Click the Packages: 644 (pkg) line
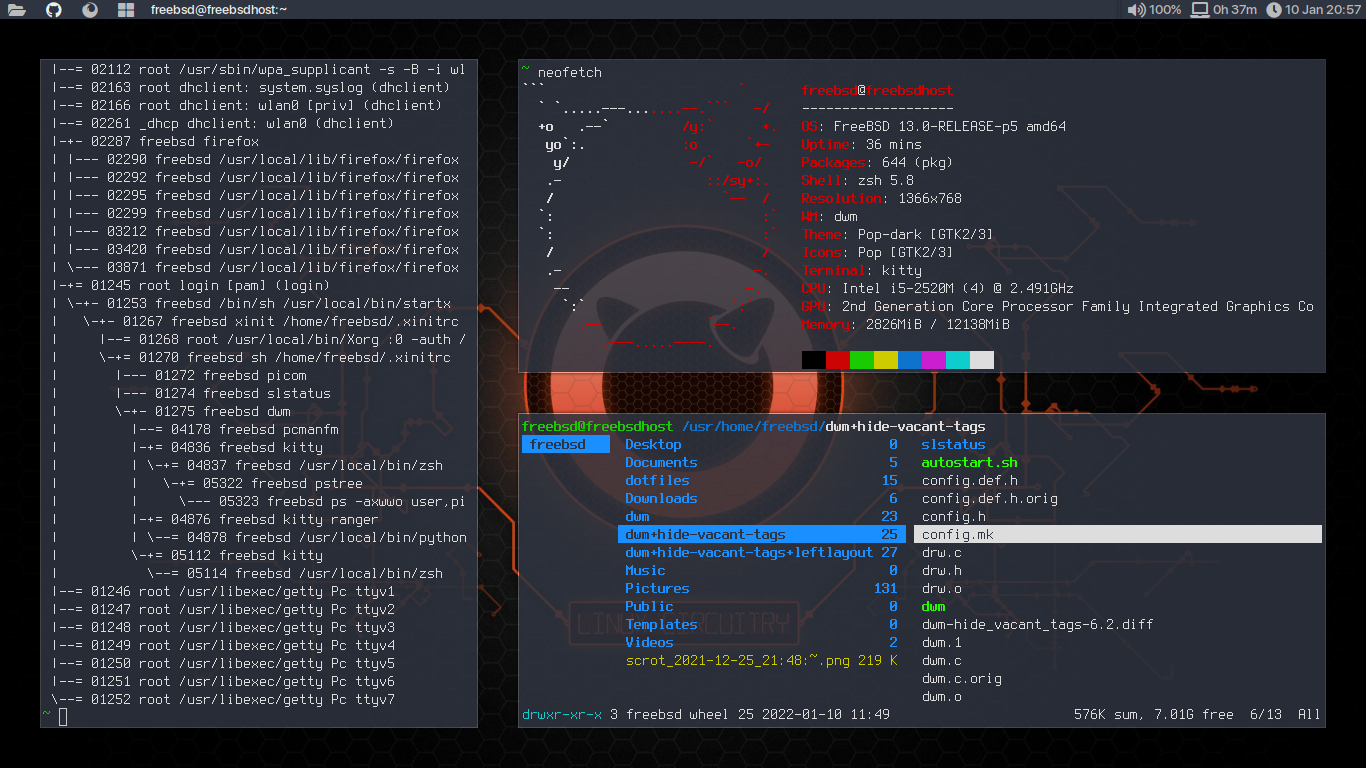The height and width of the screenshot is (768, 1366). coord(877,163)
